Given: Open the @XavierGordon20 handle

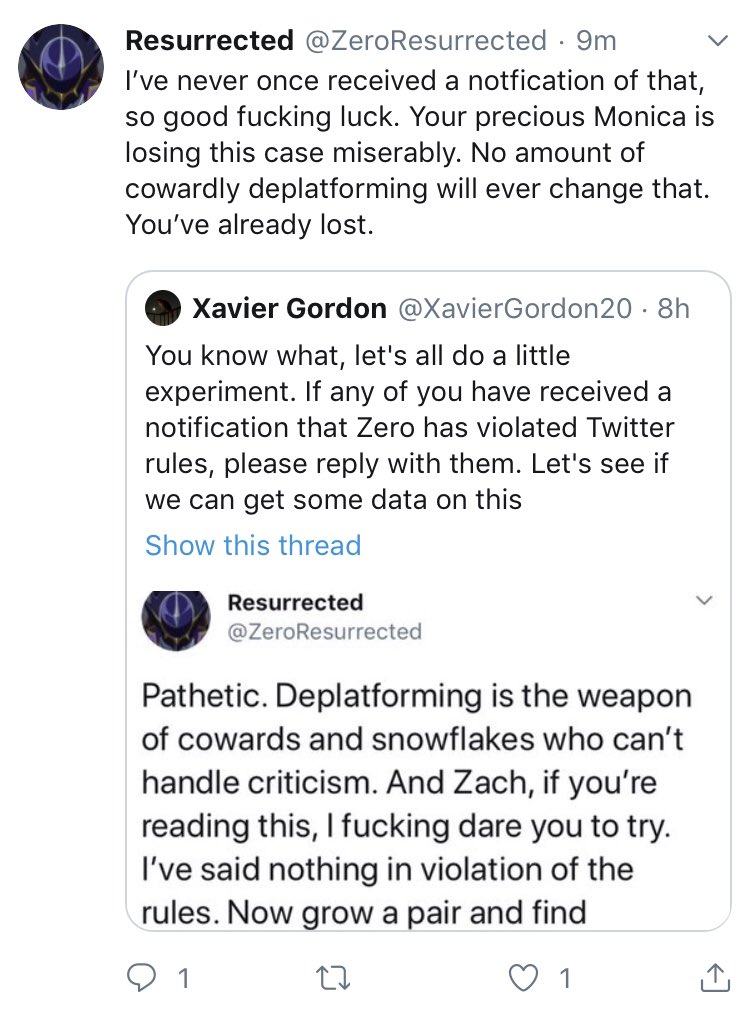Looking at the screenshot, I should (514, 308).
